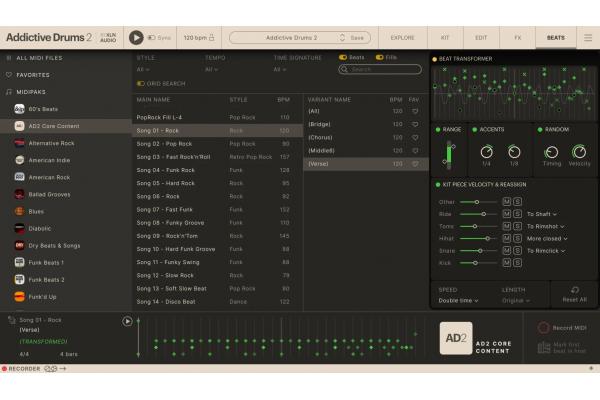Select the Dry Beats & Songs MIDIpak icon
This screenshot has width=600, height=400.
(19, 245)
